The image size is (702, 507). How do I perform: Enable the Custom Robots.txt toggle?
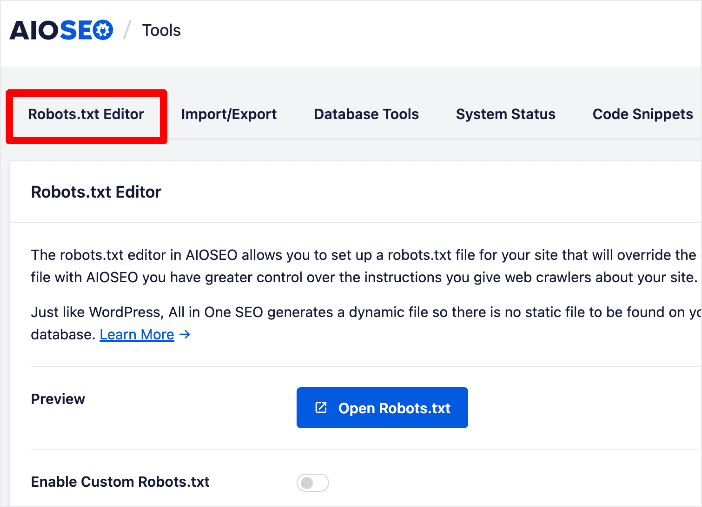click(312, 482)
